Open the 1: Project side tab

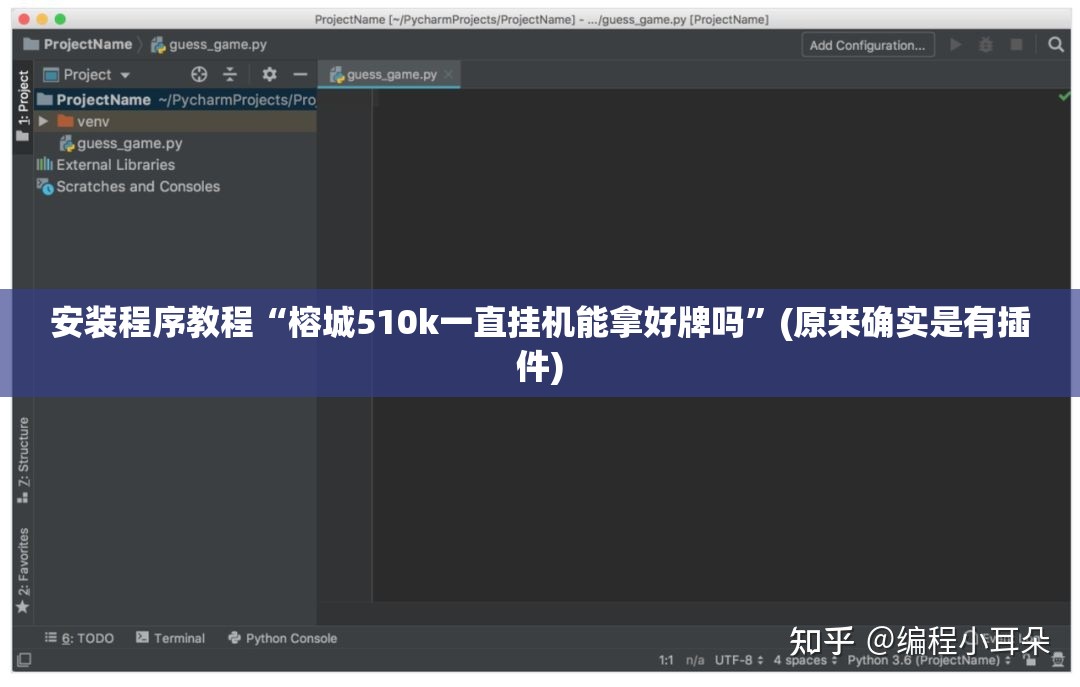[23, 105]
